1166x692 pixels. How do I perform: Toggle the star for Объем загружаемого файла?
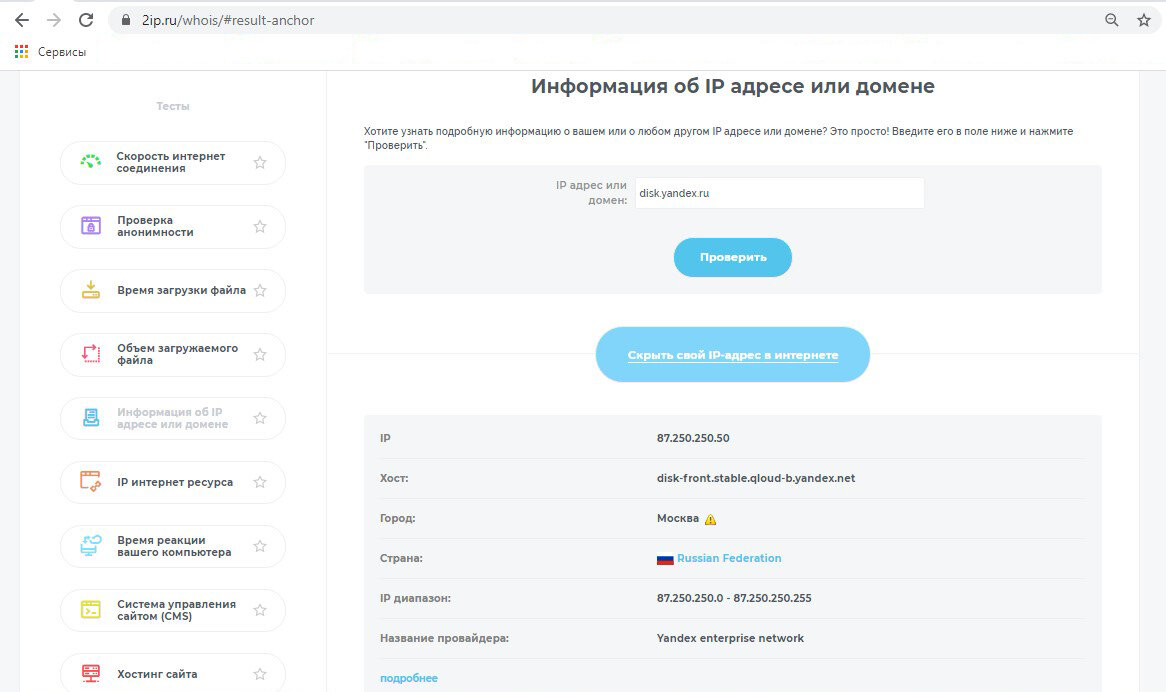tap(260, 355)
